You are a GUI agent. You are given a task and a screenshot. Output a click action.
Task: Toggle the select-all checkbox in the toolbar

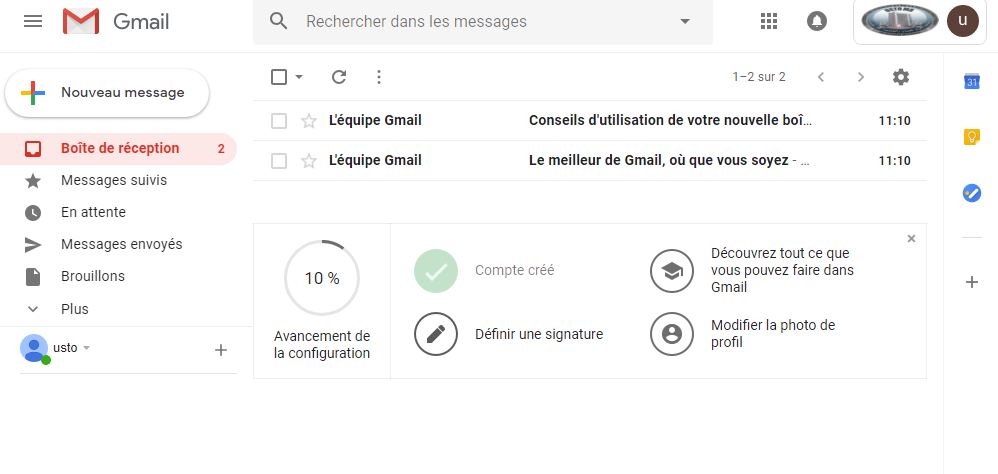tap(279, 77)
